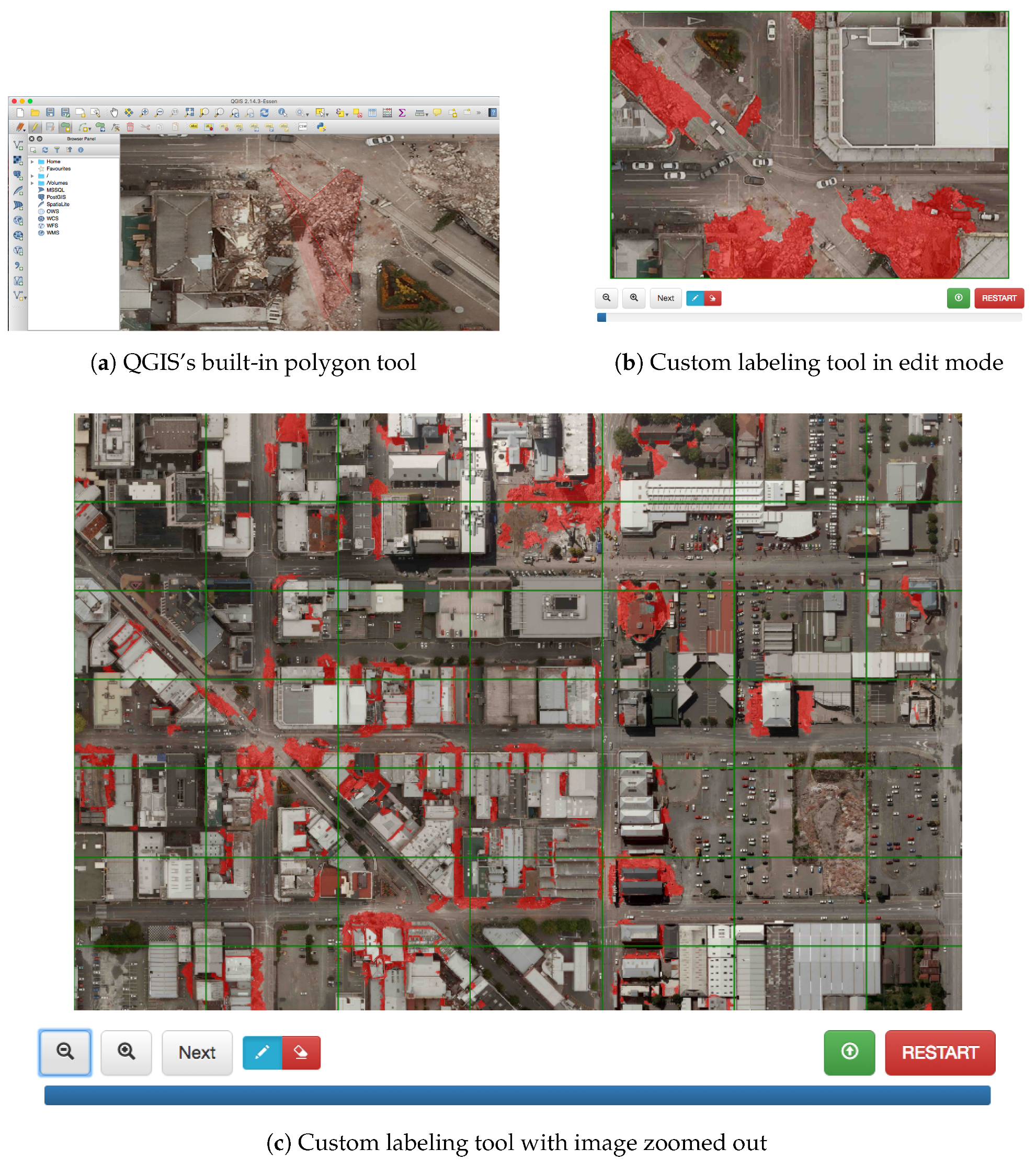Viewport: 1036px width, 1161px height.
Task: Click QGIS Zoom Full extent icon
Action: [x=189, y=112]
